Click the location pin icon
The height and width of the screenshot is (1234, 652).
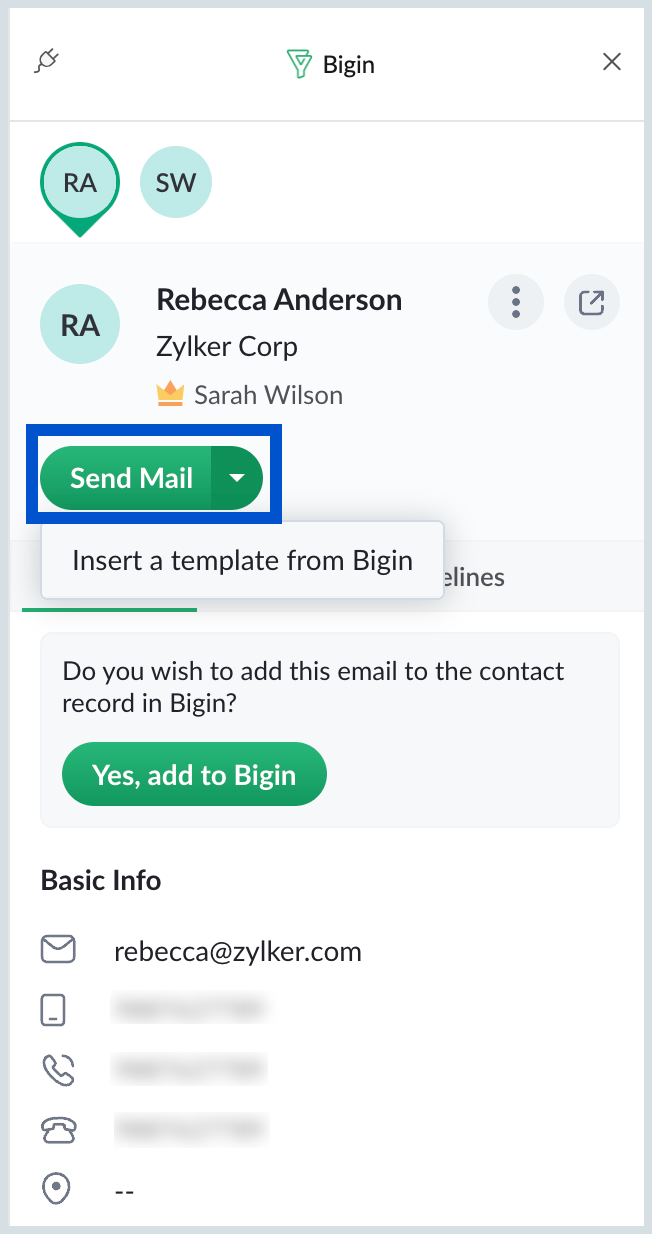[x=57, y=1190]
